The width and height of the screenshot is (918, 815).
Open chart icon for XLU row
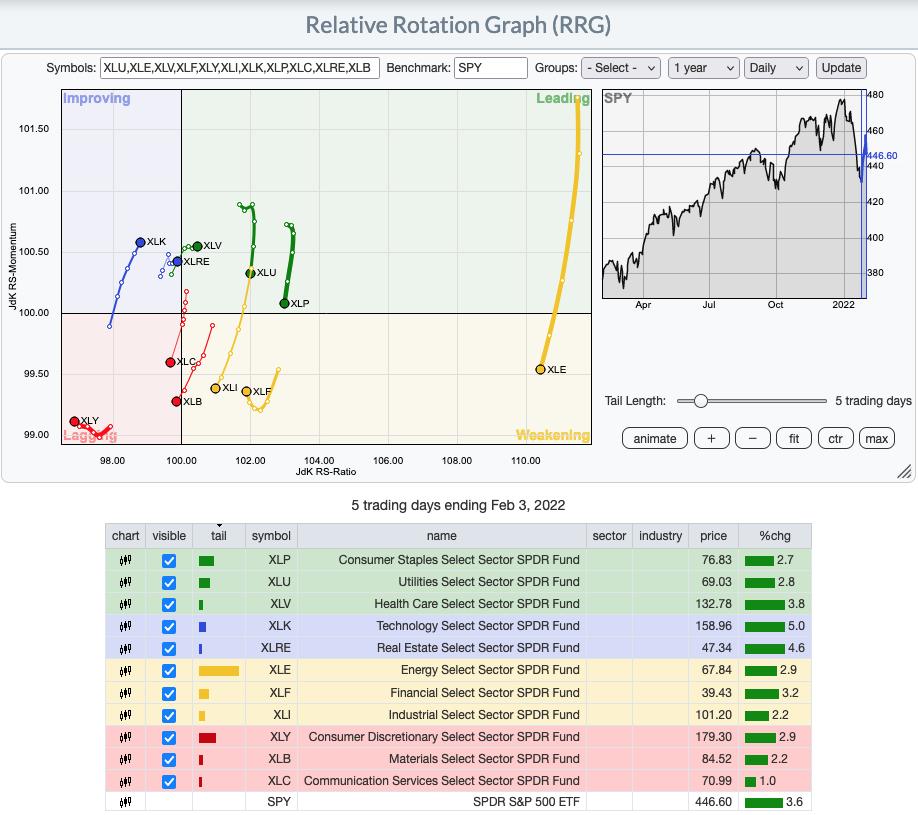tap(125, 583)
